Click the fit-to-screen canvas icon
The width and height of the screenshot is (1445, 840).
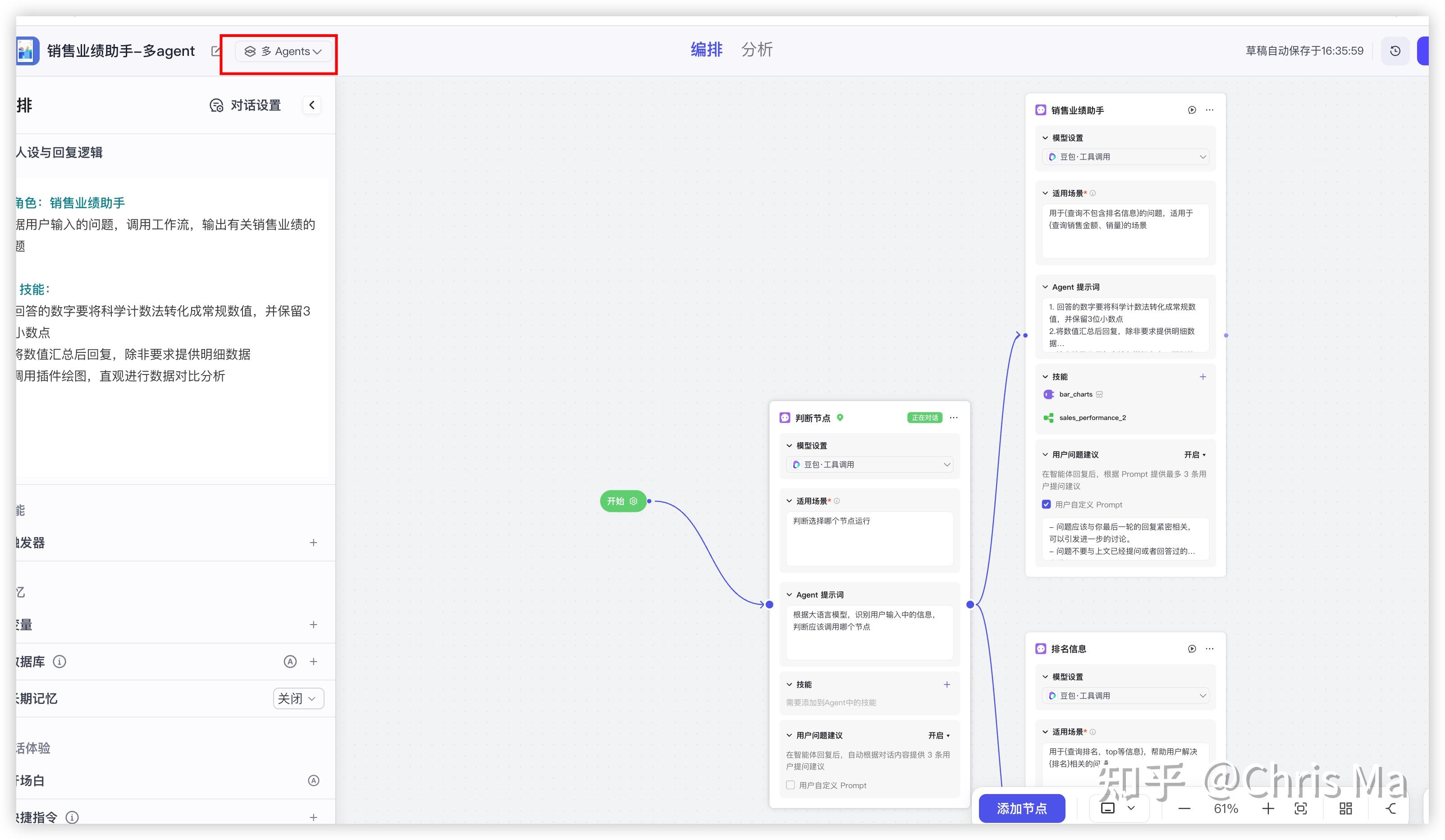[1300, 808]
